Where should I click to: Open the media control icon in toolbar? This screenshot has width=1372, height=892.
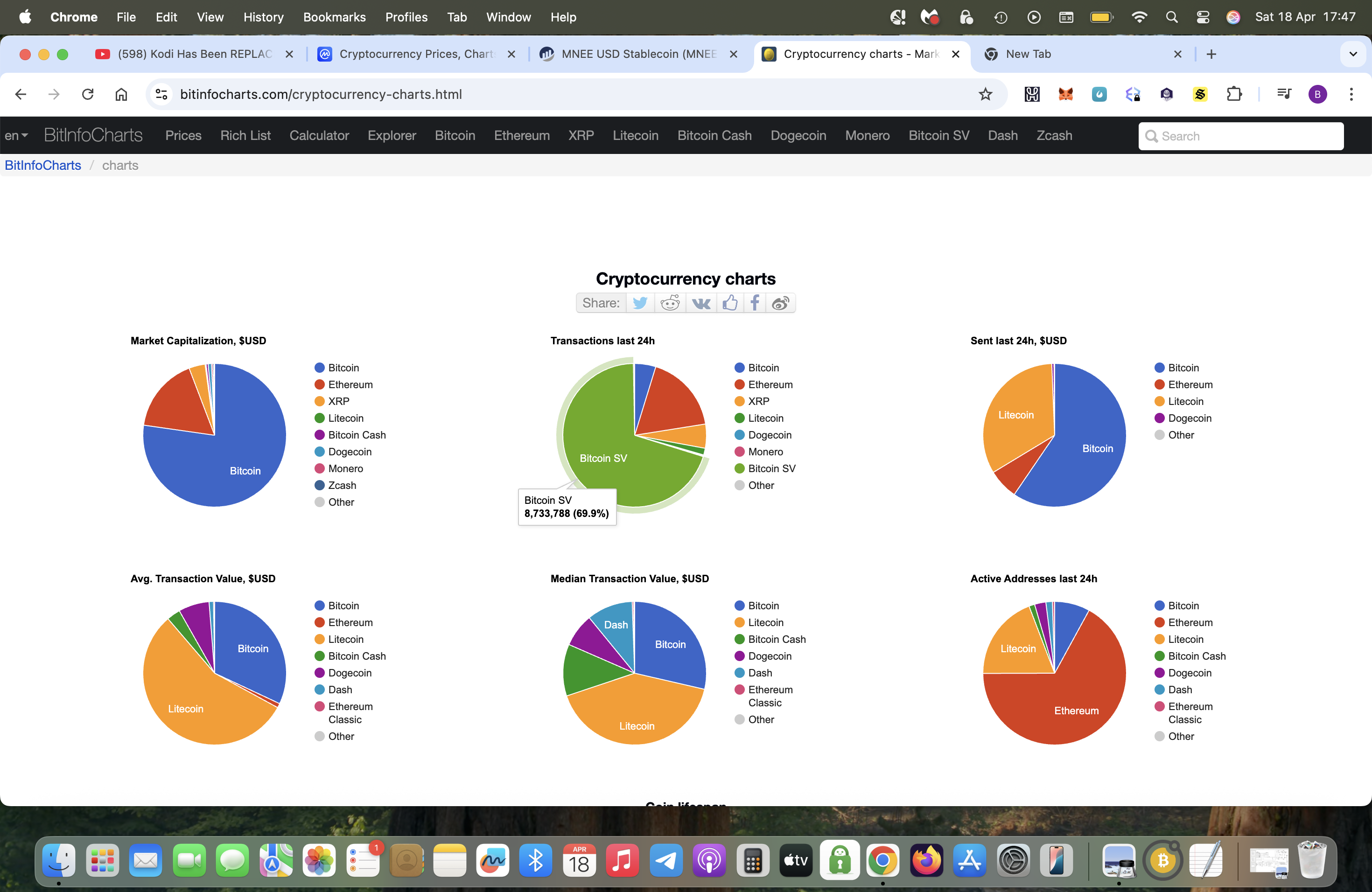(x=1284, y=94)
